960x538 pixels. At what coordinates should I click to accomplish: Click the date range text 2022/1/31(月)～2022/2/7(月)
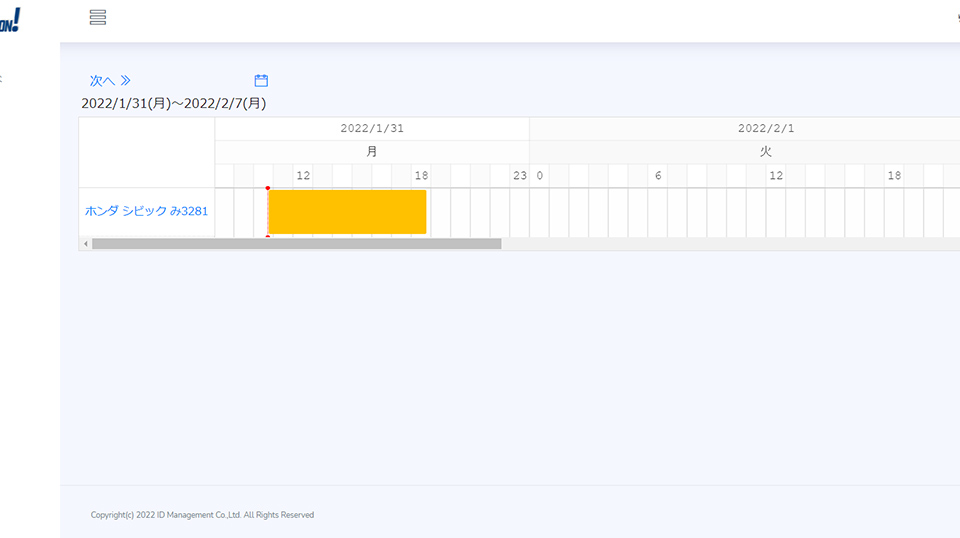tap(174, 103)
